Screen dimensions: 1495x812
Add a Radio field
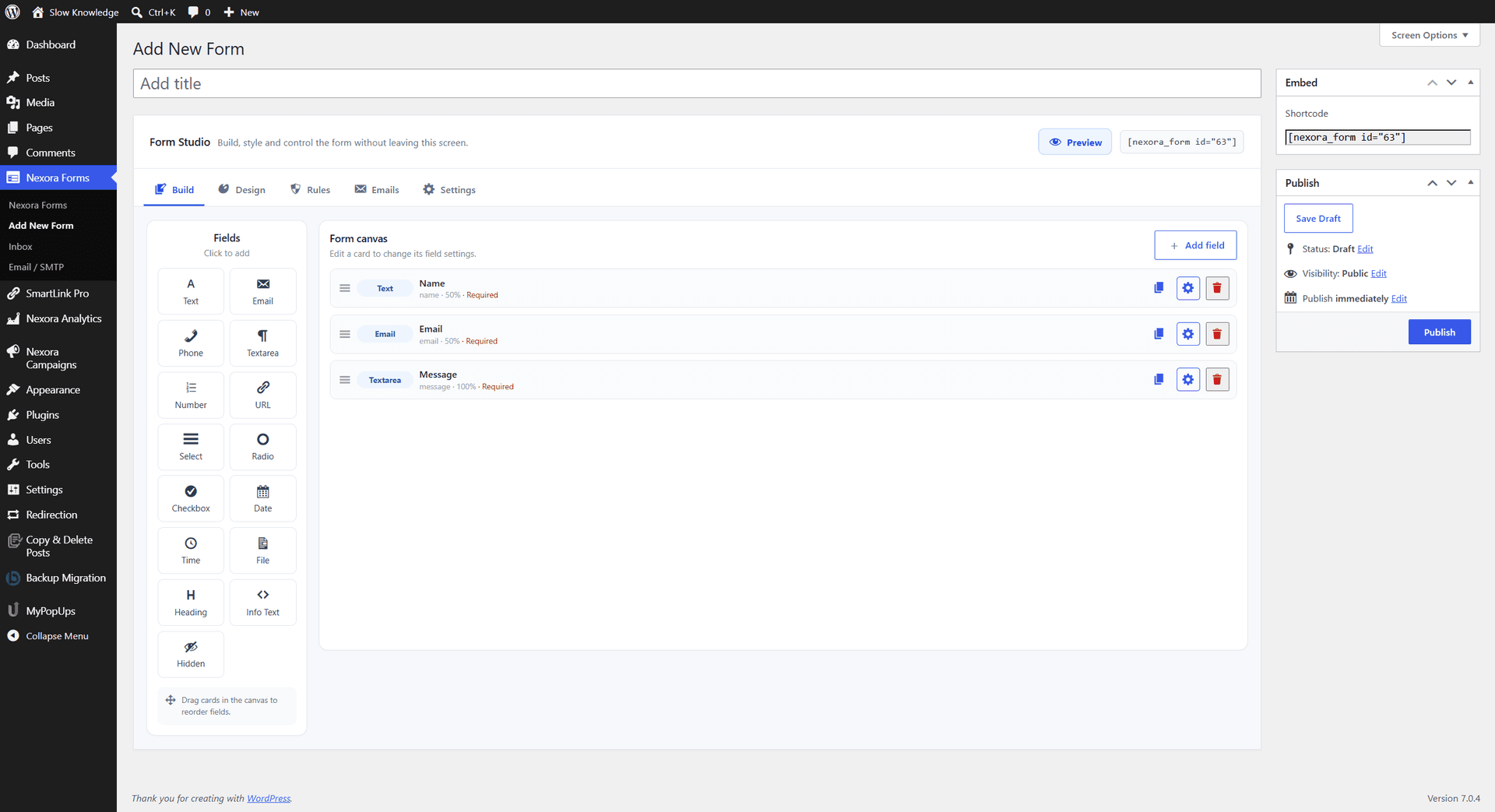(x=263, y=447)
